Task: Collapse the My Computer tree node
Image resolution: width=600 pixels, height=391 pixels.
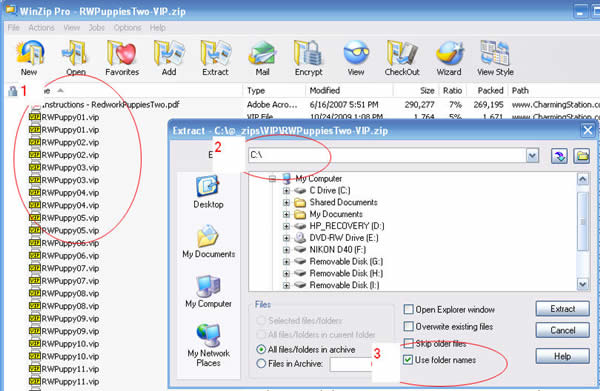Action: click(272, 179)
